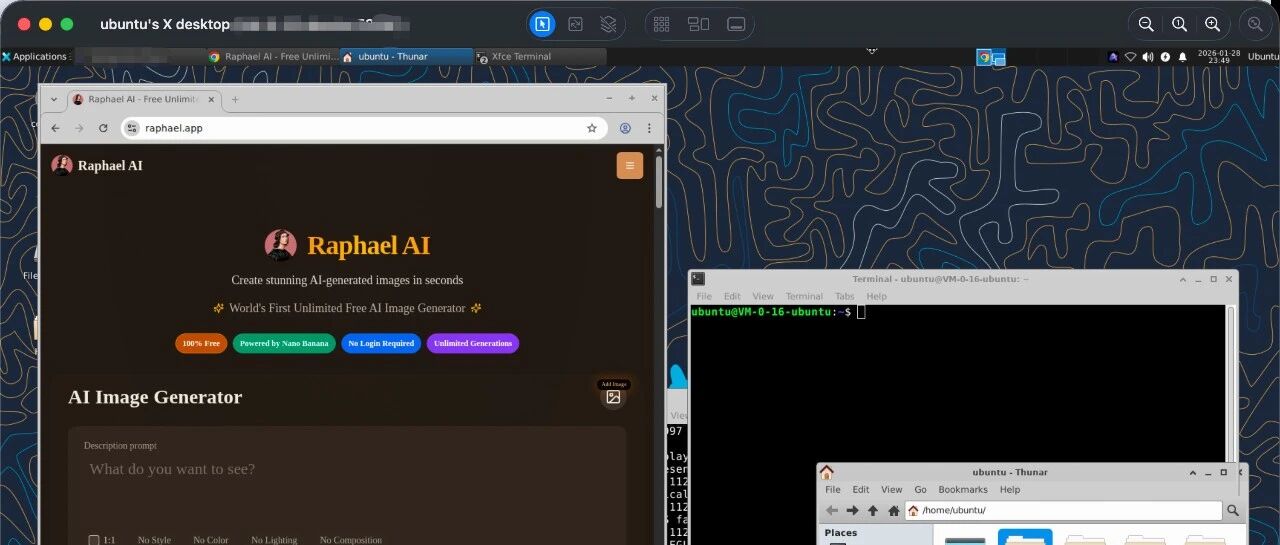Go forward in Chrome browser
The height and width of the screenshot is (545, 1280).
point(79,128)
